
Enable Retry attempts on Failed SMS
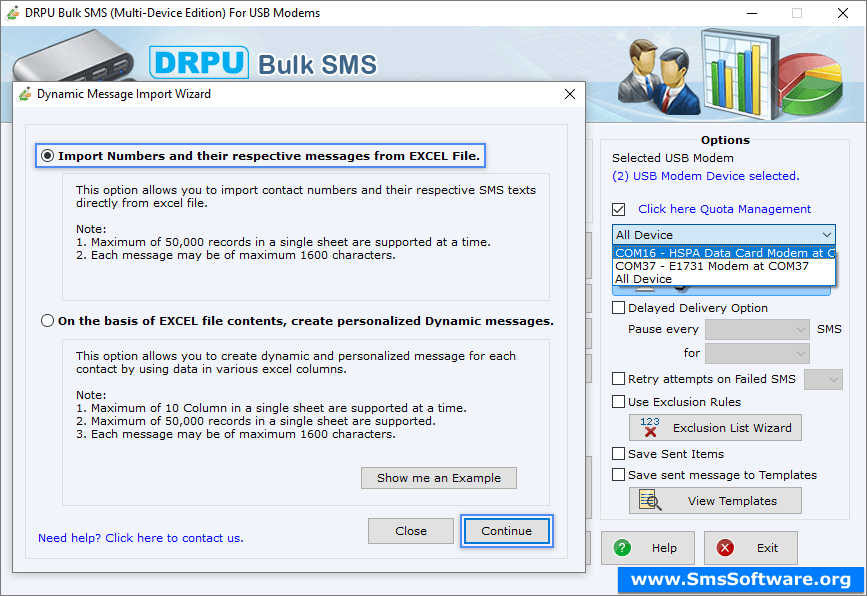click(619, 379)
